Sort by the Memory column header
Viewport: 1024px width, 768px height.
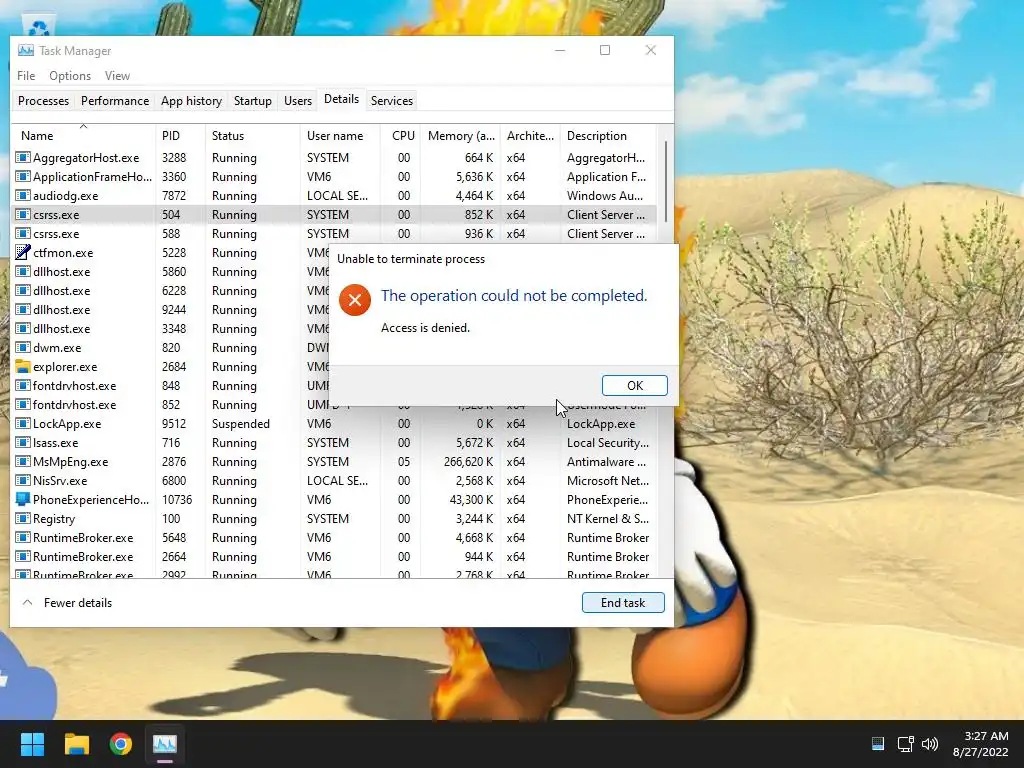[460, 135]
